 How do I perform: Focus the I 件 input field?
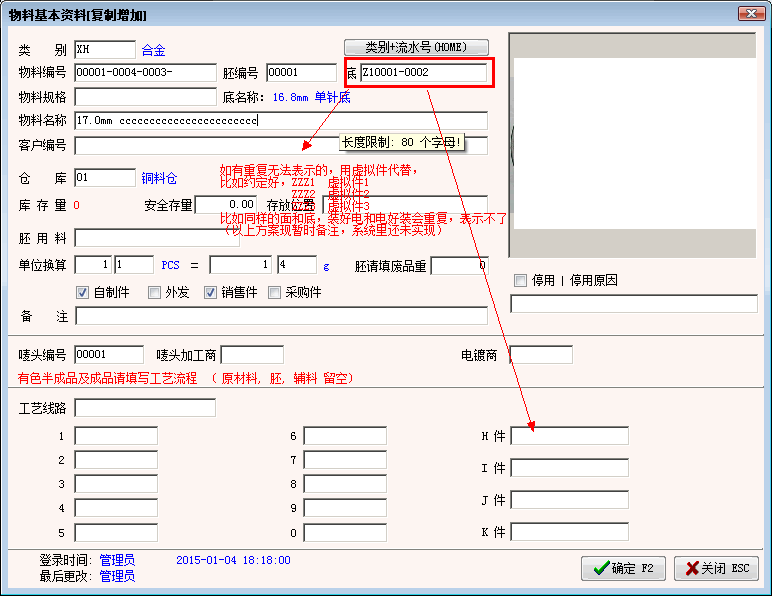click(x=570, y=468)
